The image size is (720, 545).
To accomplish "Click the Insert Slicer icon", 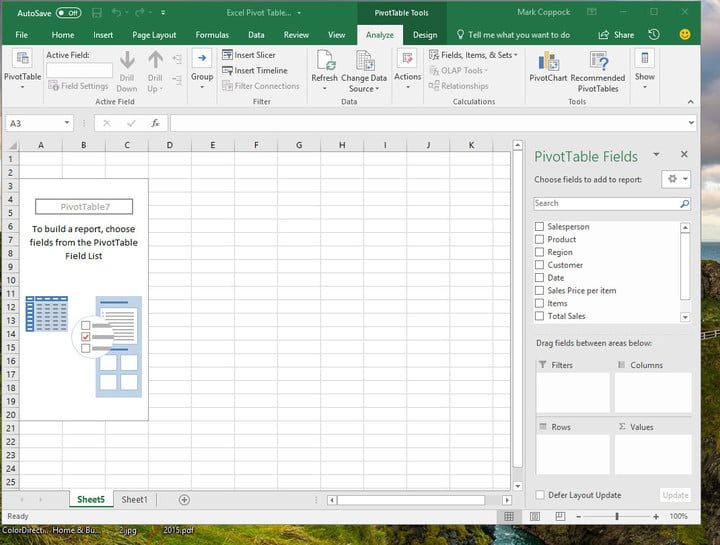I will coord(227,55).
